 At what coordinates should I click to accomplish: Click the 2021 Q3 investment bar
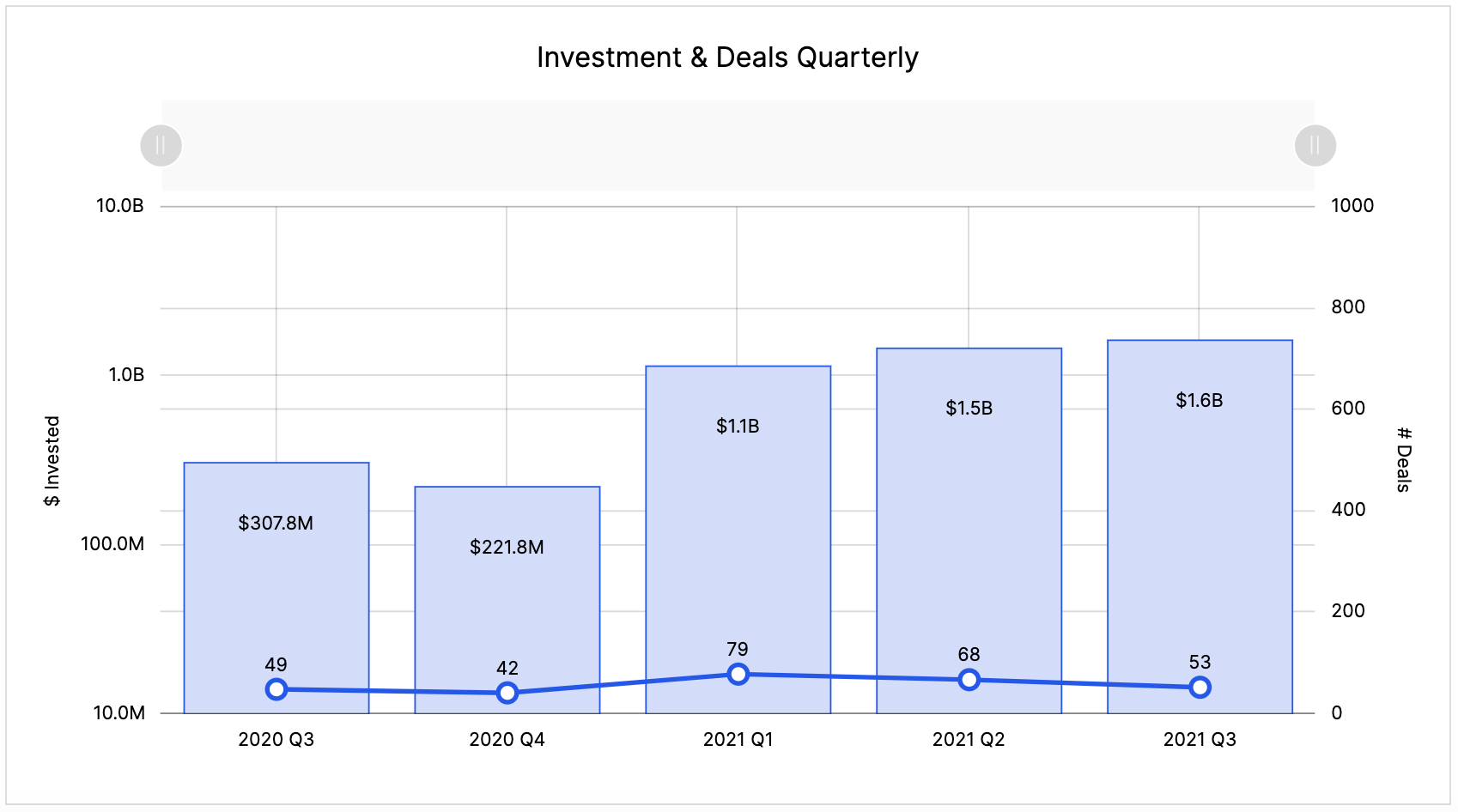click(x=1200, y=515)
